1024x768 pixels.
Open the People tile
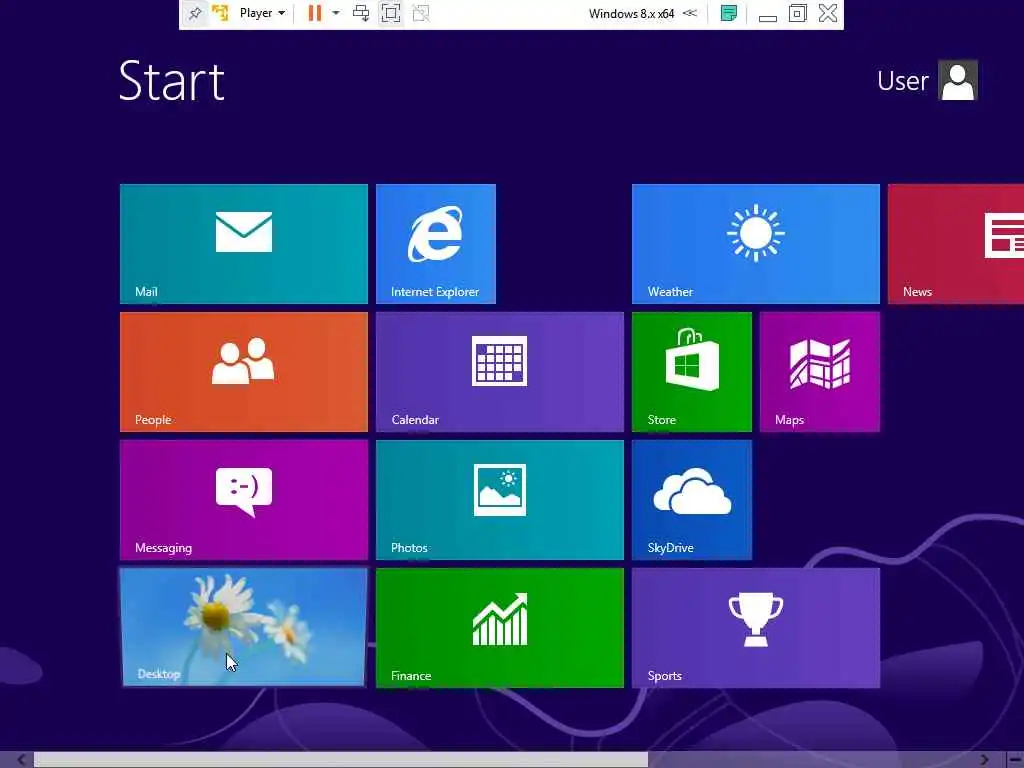pos(244,372)
